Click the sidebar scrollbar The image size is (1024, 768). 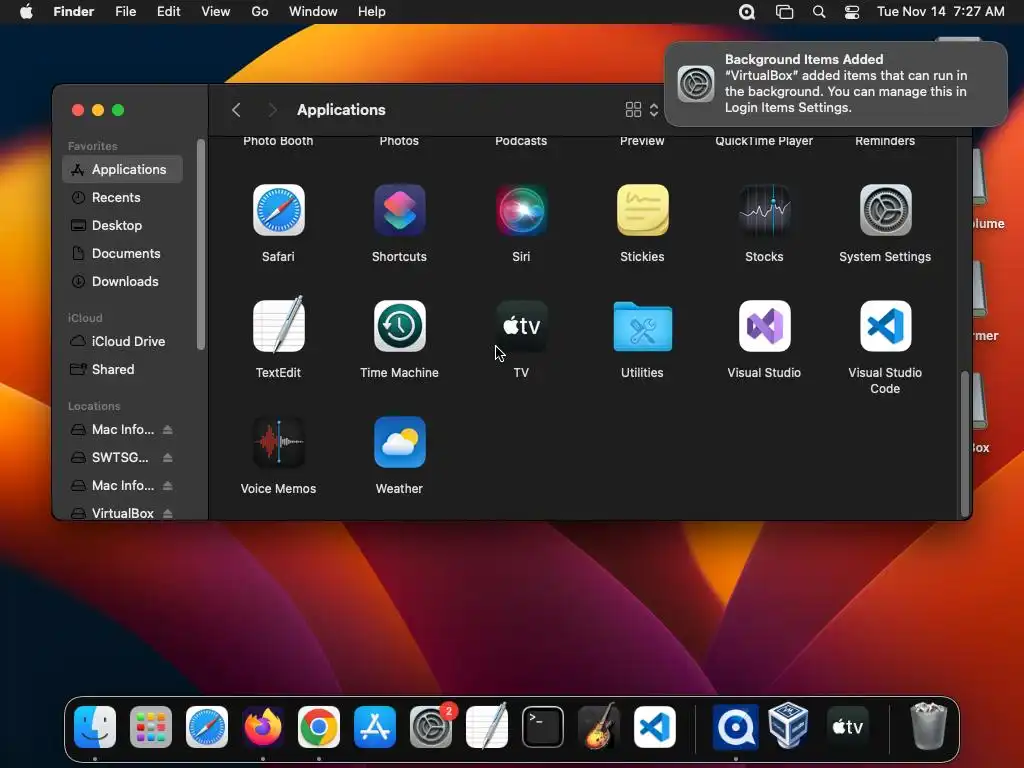pyautogui.click(x=201, y=245)
